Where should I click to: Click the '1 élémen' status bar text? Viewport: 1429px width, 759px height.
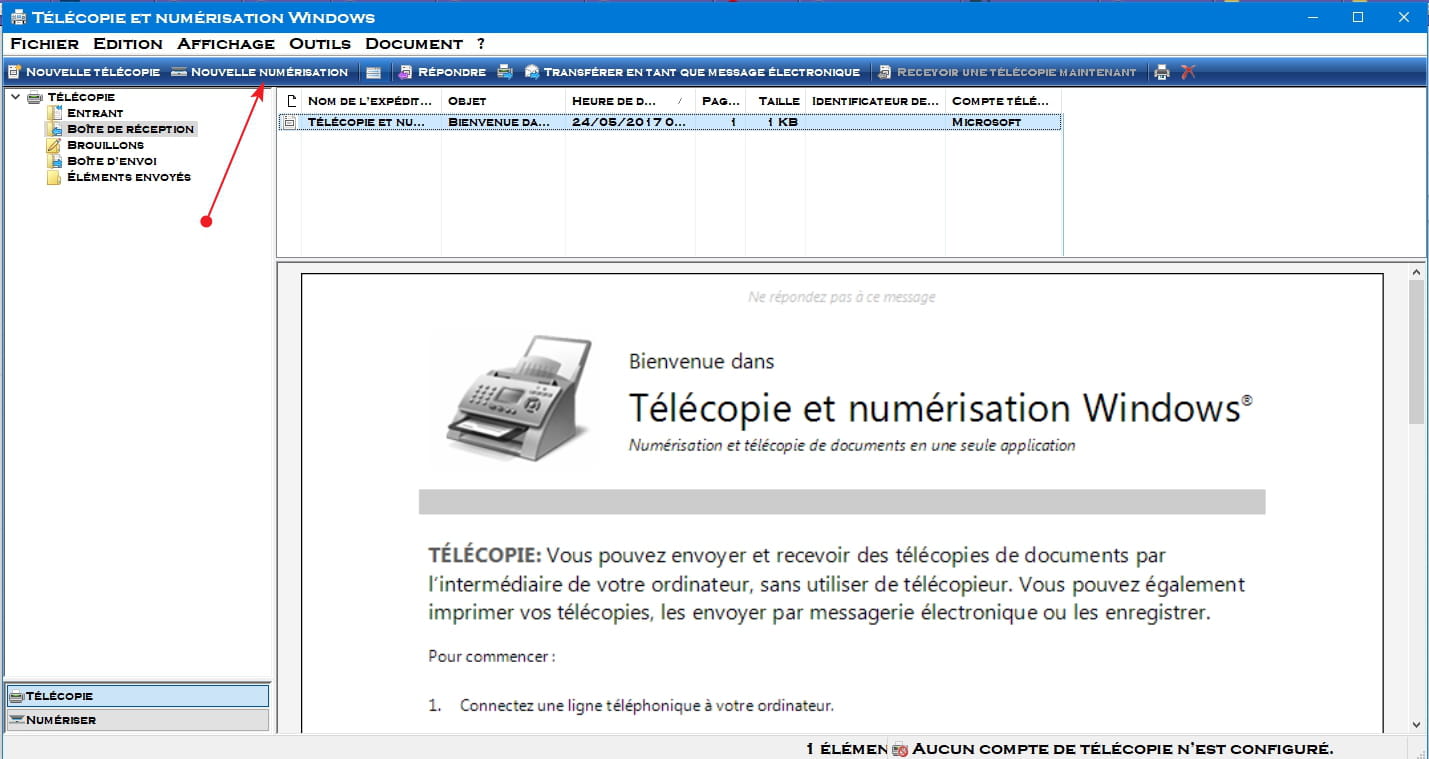tap(846, 749)
